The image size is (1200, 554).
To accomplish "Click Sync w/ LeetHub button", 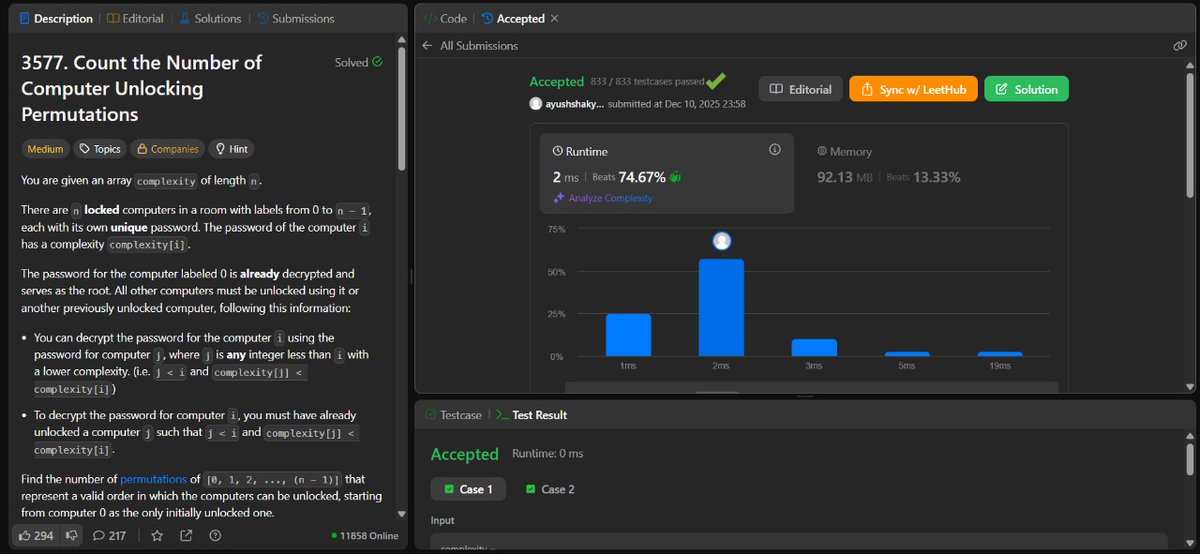I will [x=914, y=89].
